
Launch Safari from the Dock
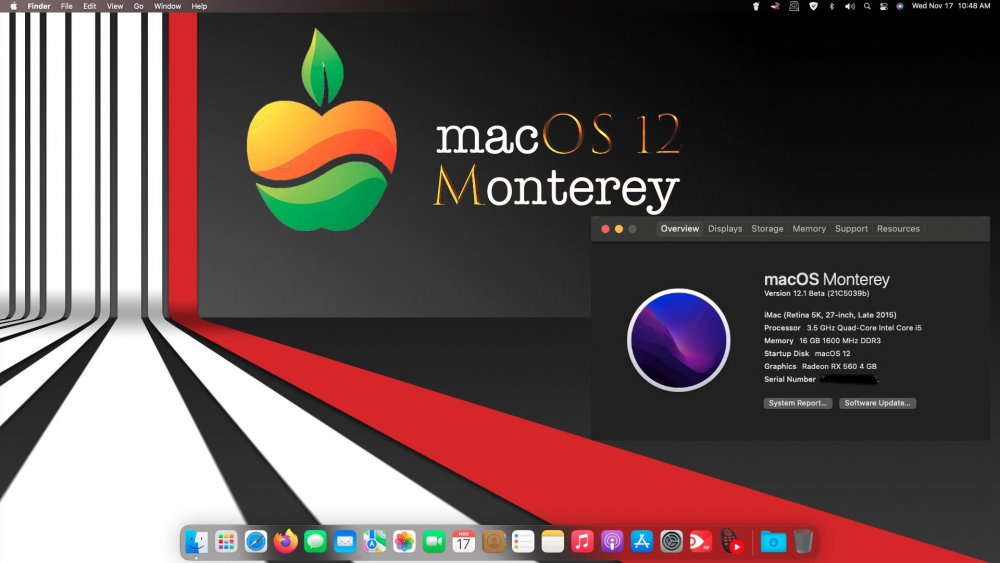click(256, 542)
